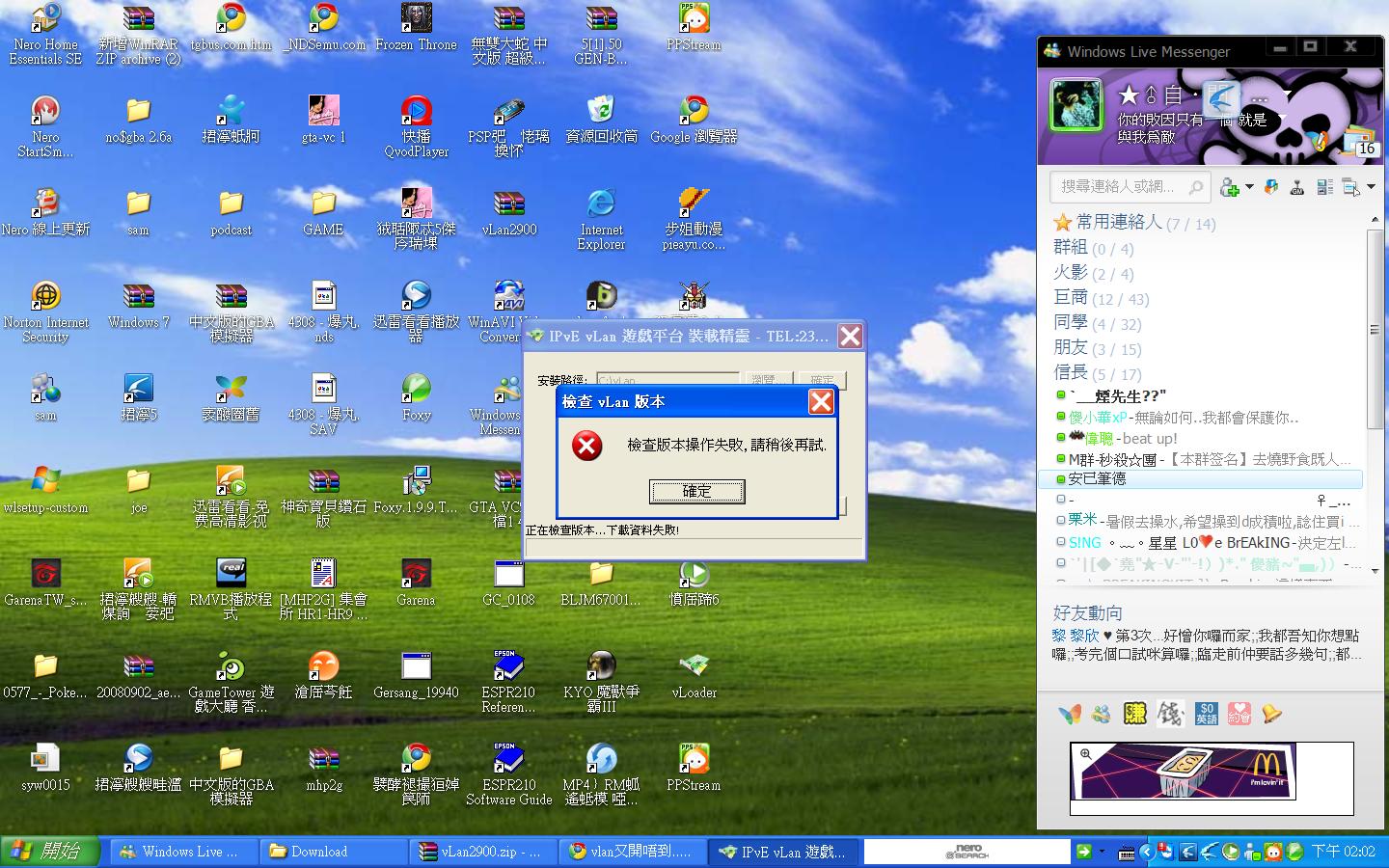Click the Add contact icon in Messenger
The image size is (1389, 868).
(1229, 187)
